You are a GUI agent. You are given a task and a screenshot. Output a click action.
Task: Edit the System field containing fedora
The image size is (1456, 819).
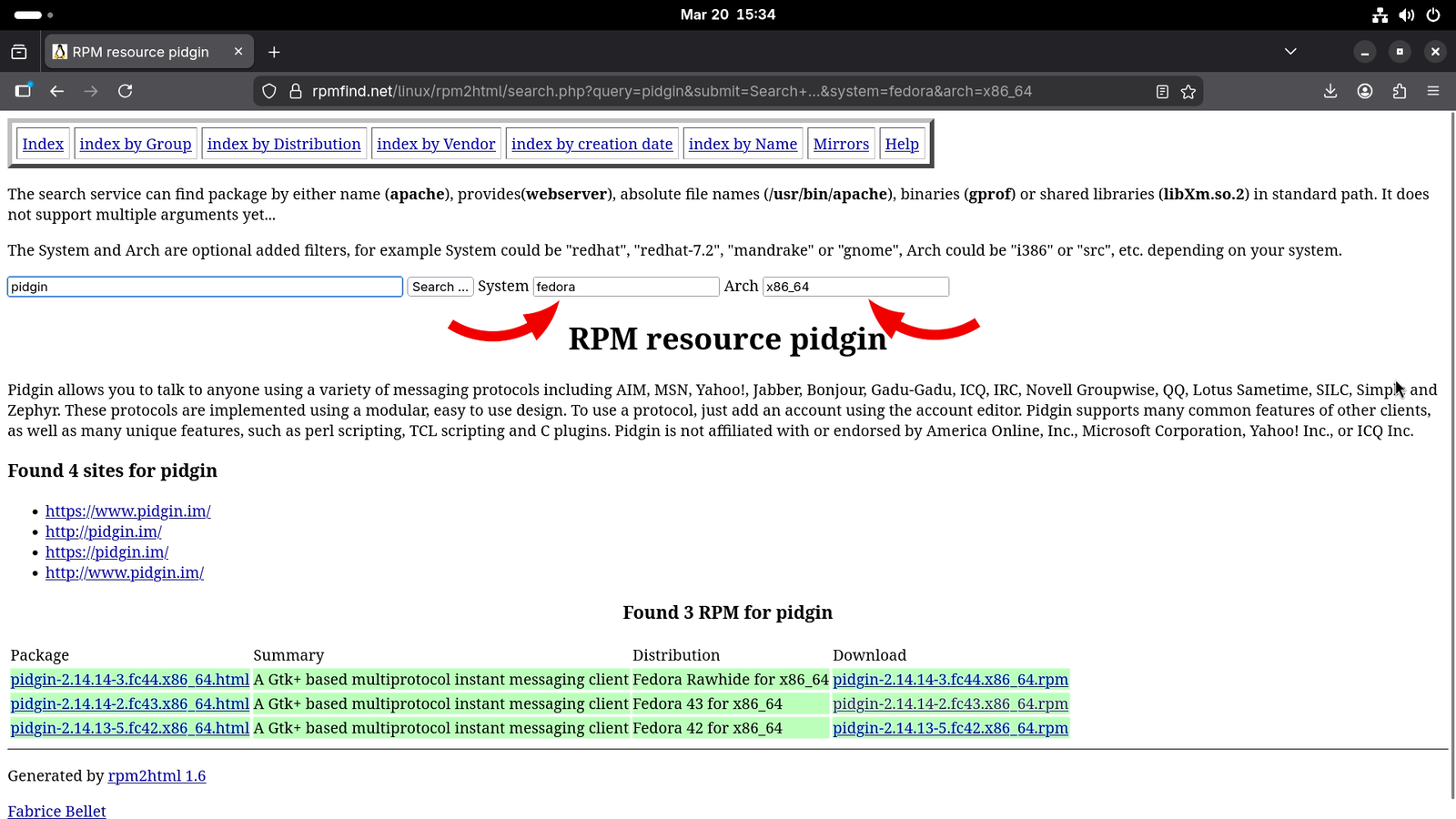click(x=626, y=287)
